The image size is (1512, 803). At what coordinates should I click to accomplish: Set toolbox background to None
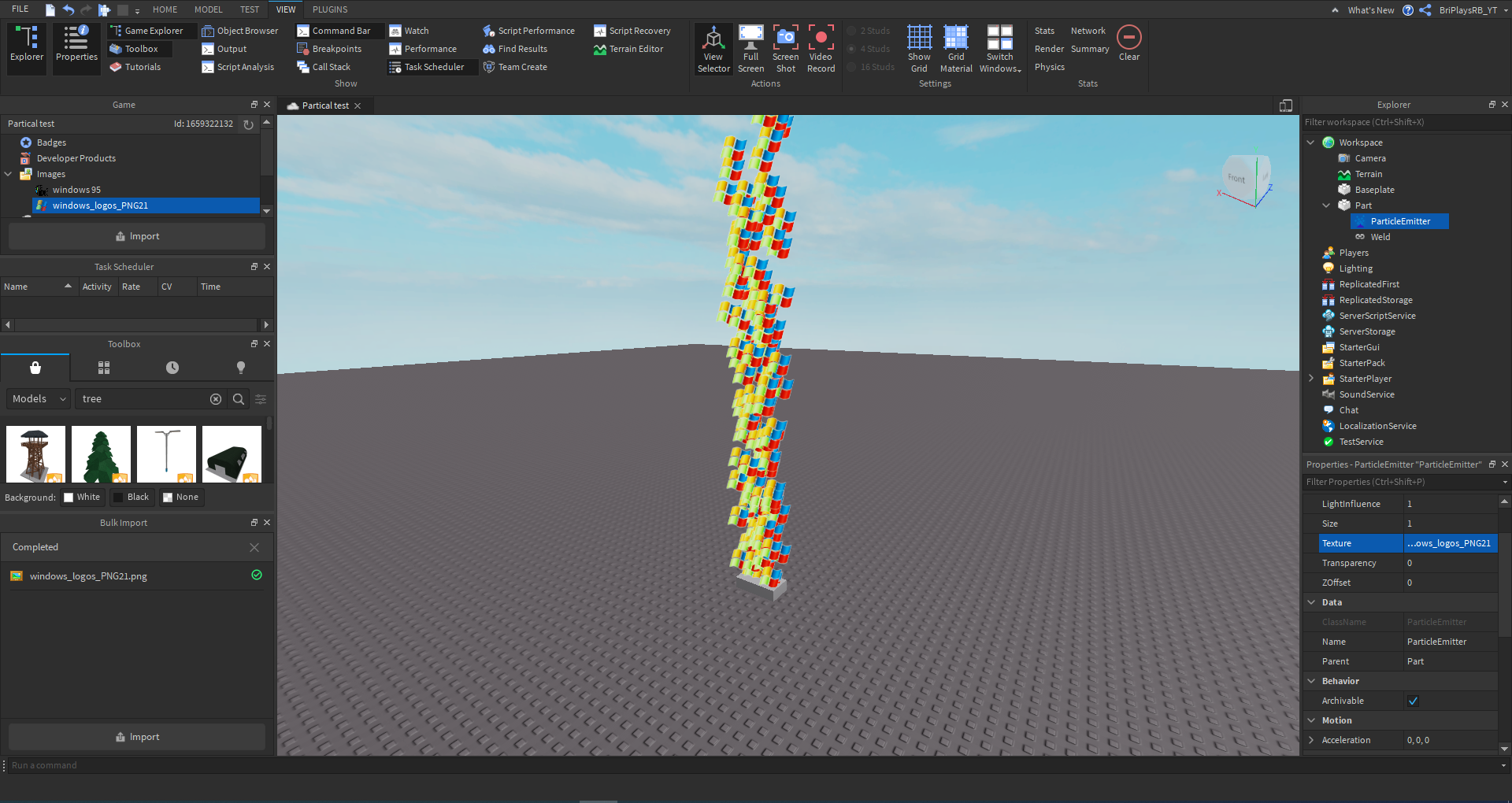point(180,497)
